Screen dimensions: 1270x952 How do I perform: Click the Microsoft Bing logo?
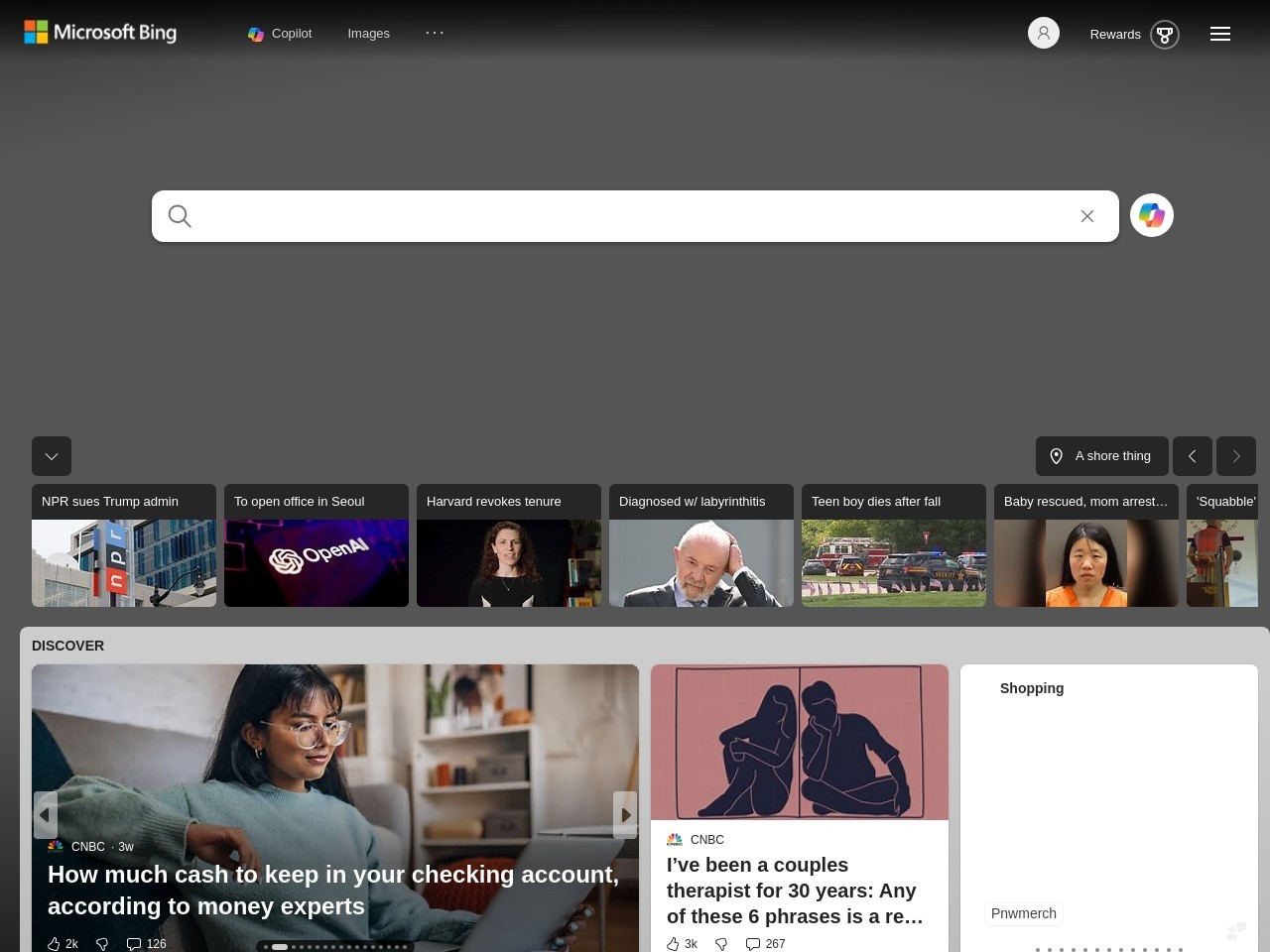(99, 32)
